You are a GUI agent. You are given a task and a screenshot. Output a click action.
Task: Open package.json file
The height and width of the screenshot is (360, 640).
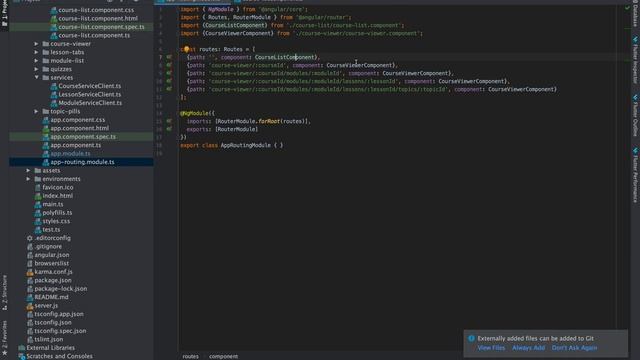coord(53,280)
